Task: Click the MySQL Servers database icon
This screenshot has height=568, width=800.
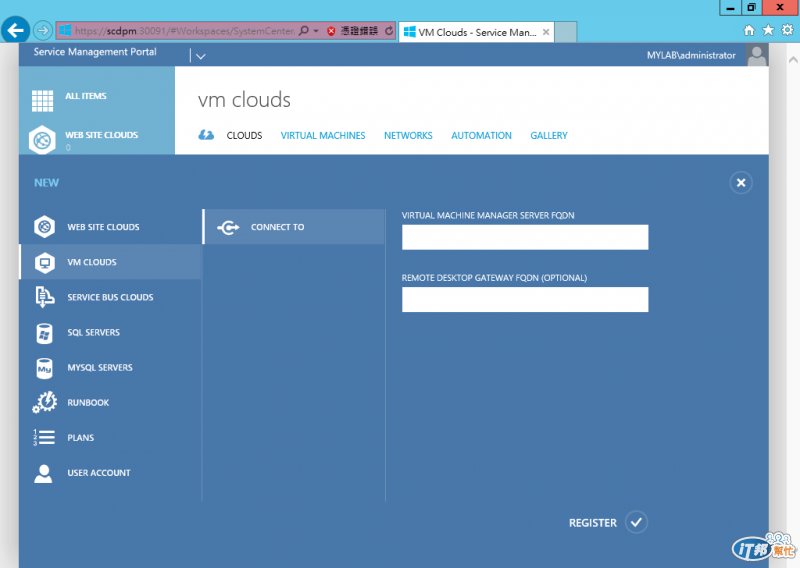Action: click(x=44, y=368)
